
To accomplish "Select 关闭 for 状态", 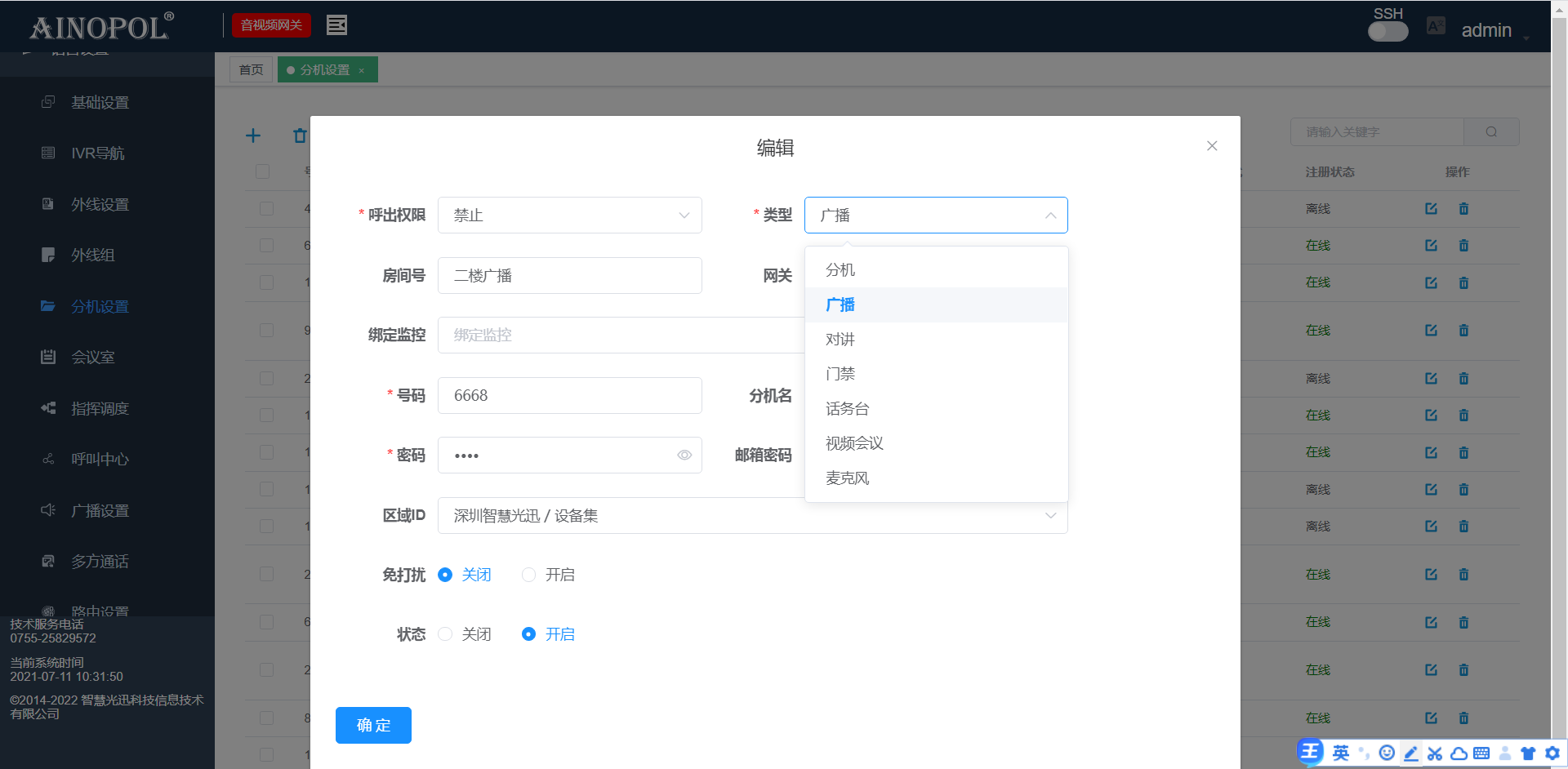I will [x=445, y=634].
